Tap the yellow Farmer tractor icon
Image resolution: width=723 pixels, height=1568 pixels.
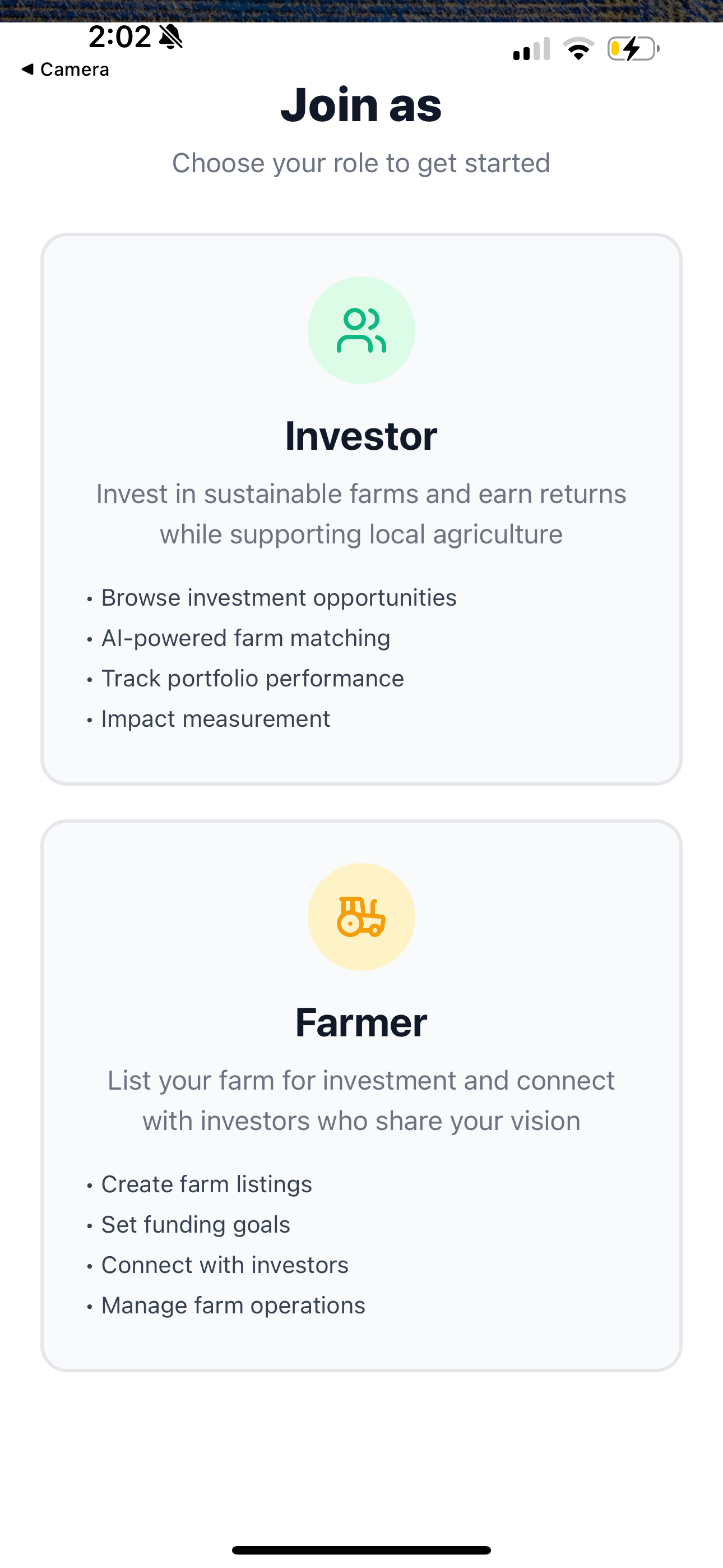[x=361, y=917]
